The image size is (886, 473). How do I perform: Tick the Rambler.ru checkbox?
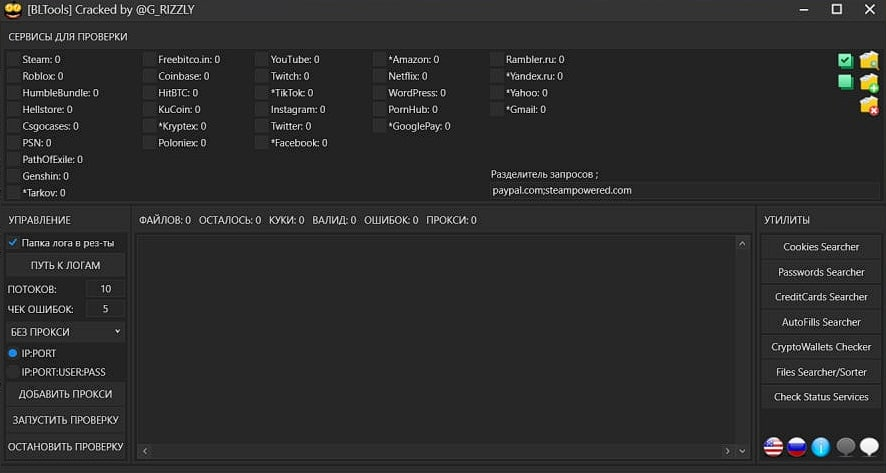coord(497,59)
